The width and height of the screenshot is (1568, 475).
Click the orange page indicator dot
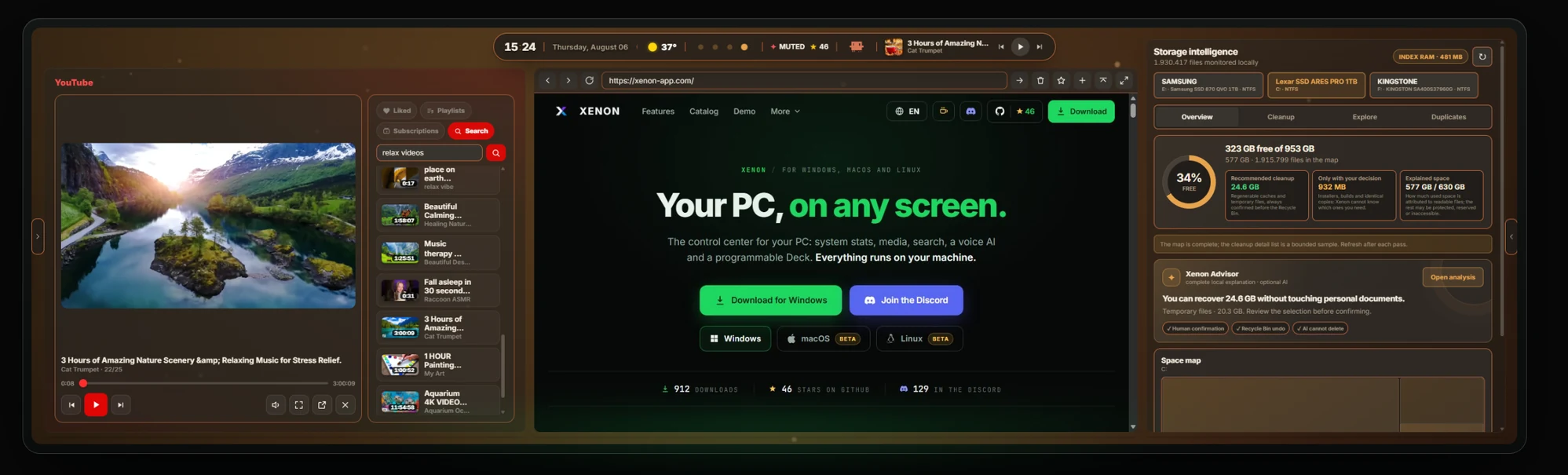744,47
